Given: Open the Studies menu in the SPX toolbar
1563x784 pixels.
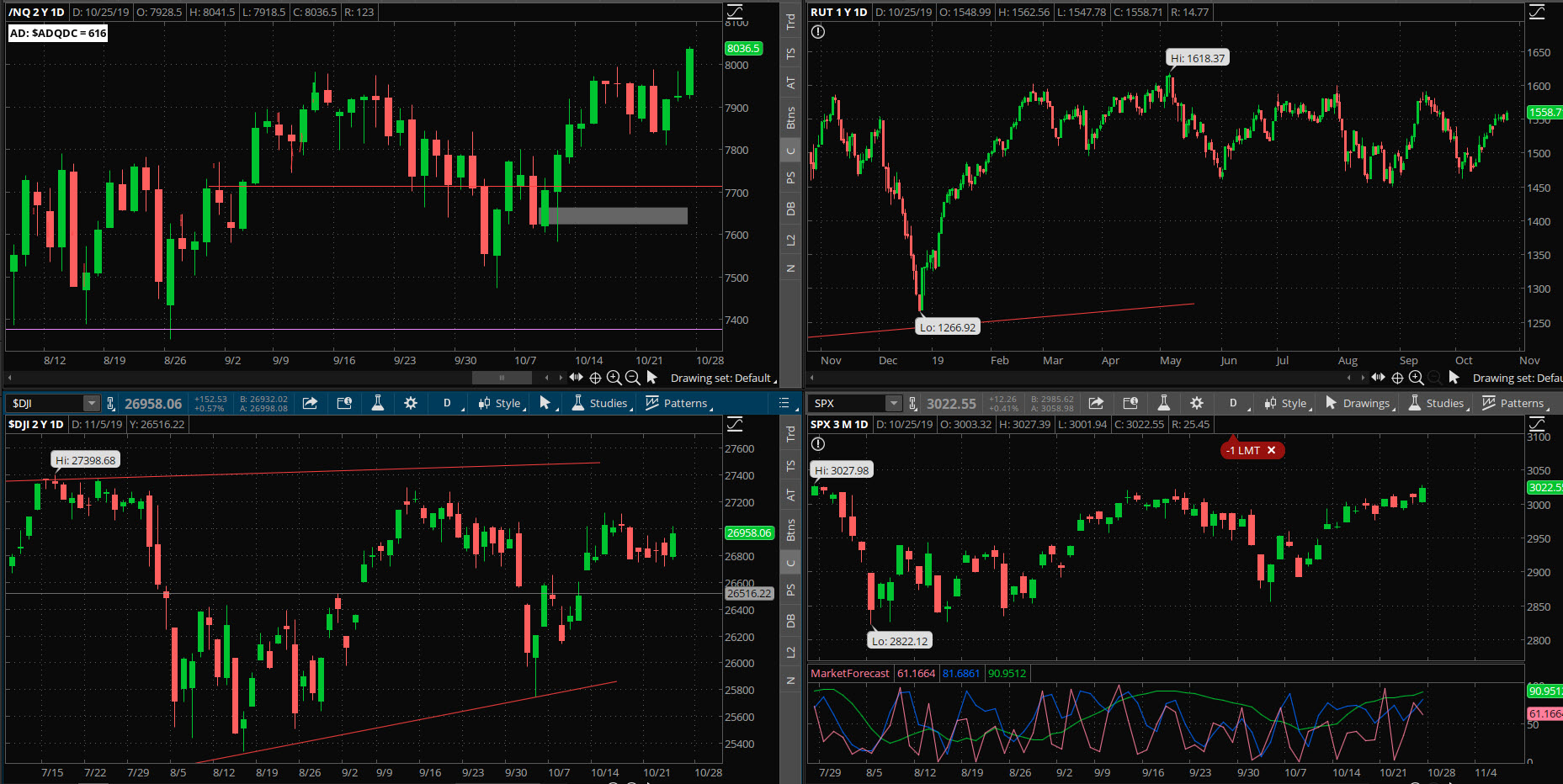Looking at the screenshot, I should pyautogui.click(x=1438, y=403).
